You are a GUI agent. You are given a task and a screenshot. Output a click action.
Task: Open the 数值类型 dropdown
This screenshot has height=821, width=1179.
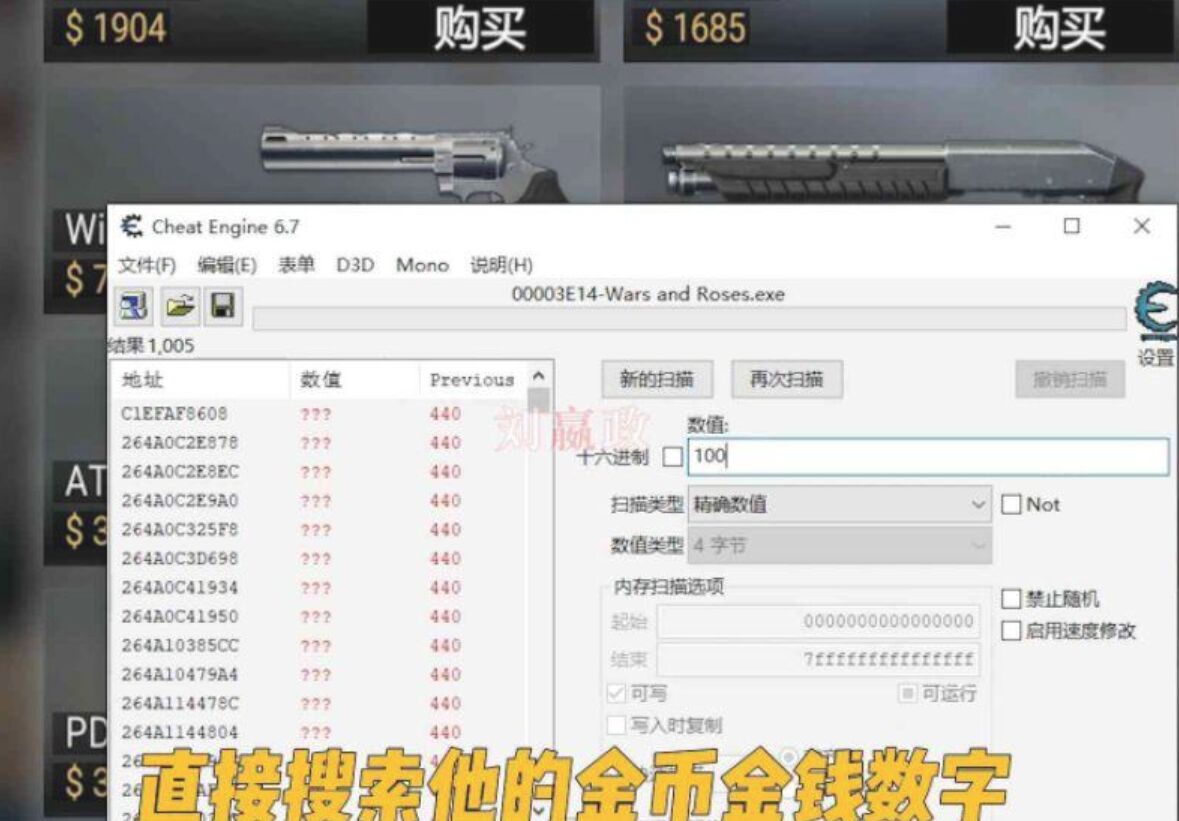coord(840,545)
